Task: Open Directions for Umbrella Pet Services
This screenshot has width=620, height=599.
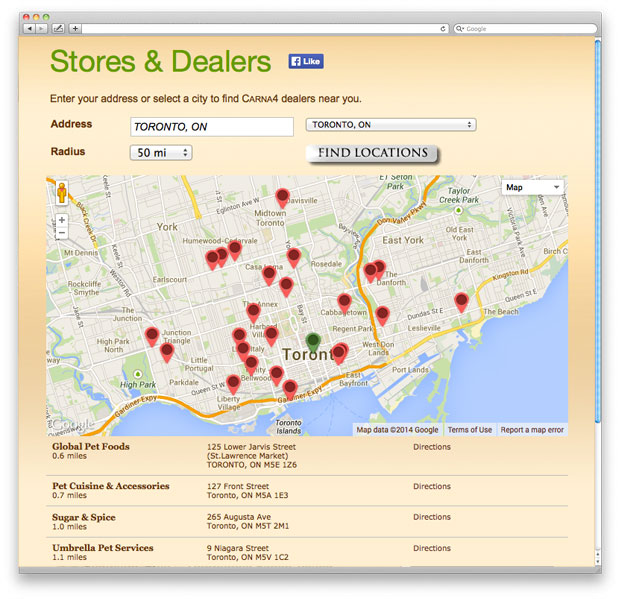Action: pos(432,548)
